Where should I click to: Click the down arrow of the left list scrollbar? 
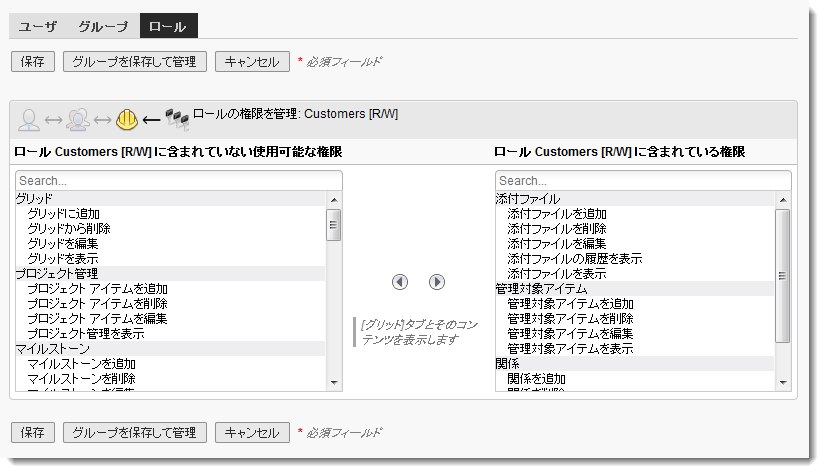(334, 383)
